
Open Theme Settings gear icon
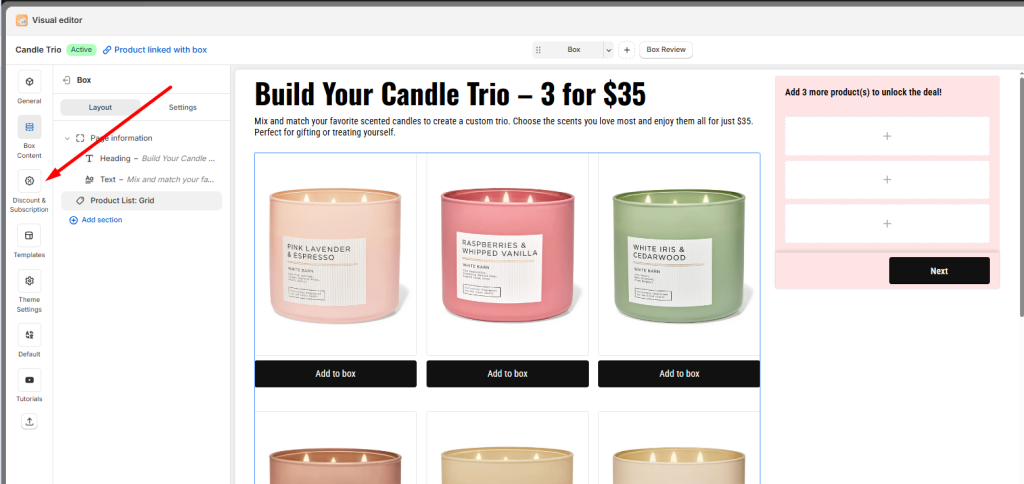[29, 281]
